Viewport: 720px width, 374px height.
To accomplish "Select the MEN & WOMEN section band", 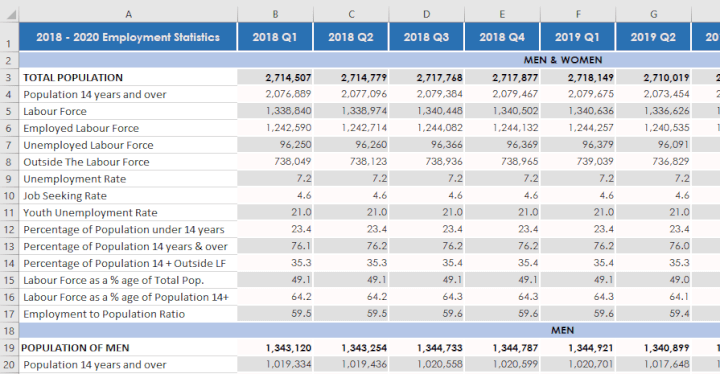I will (370, 60).
